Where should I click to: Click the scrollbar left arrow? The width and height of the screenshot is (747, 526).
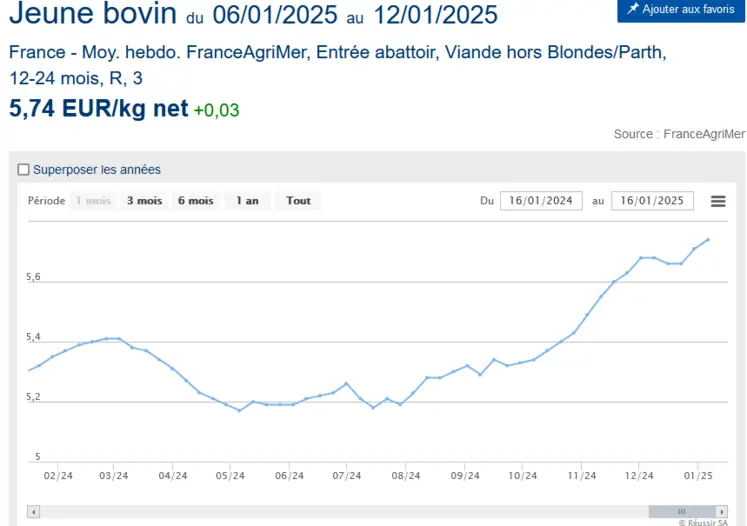point(33,512)
